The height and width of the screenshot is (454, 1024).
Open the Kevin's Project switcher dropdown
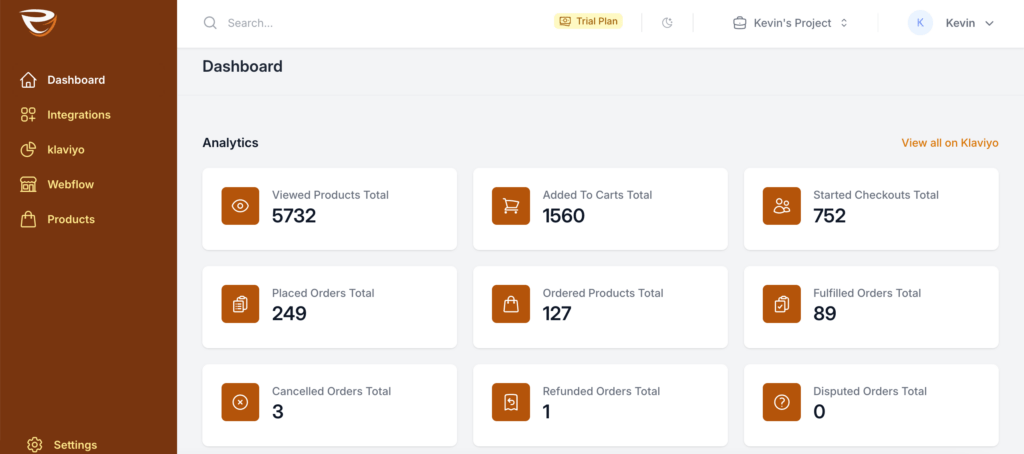(x=790, y=23)
